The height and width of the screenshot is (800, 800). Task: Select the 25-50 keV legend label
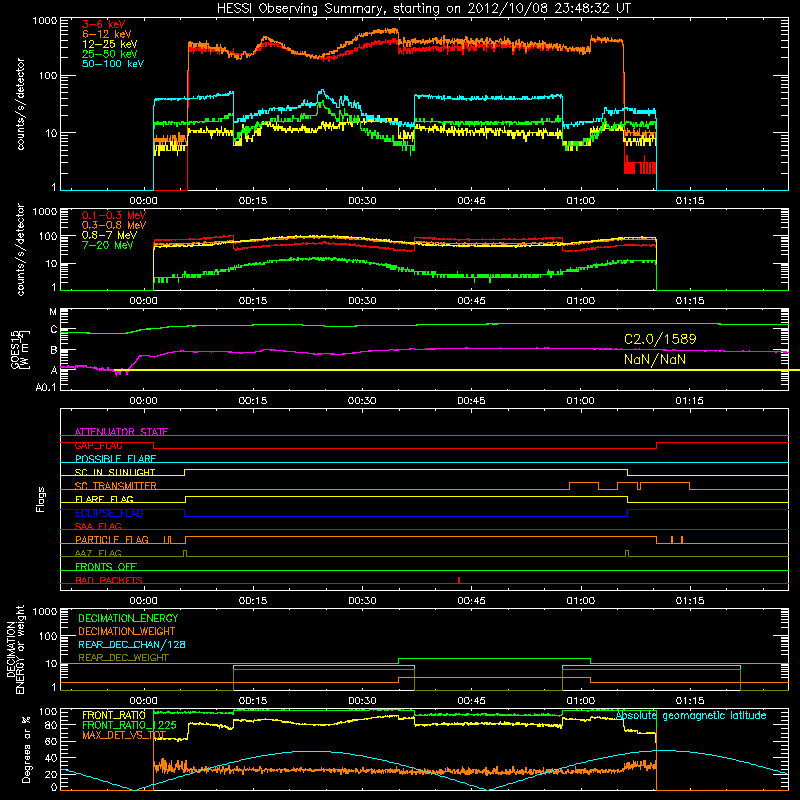[x=110, y=54]
